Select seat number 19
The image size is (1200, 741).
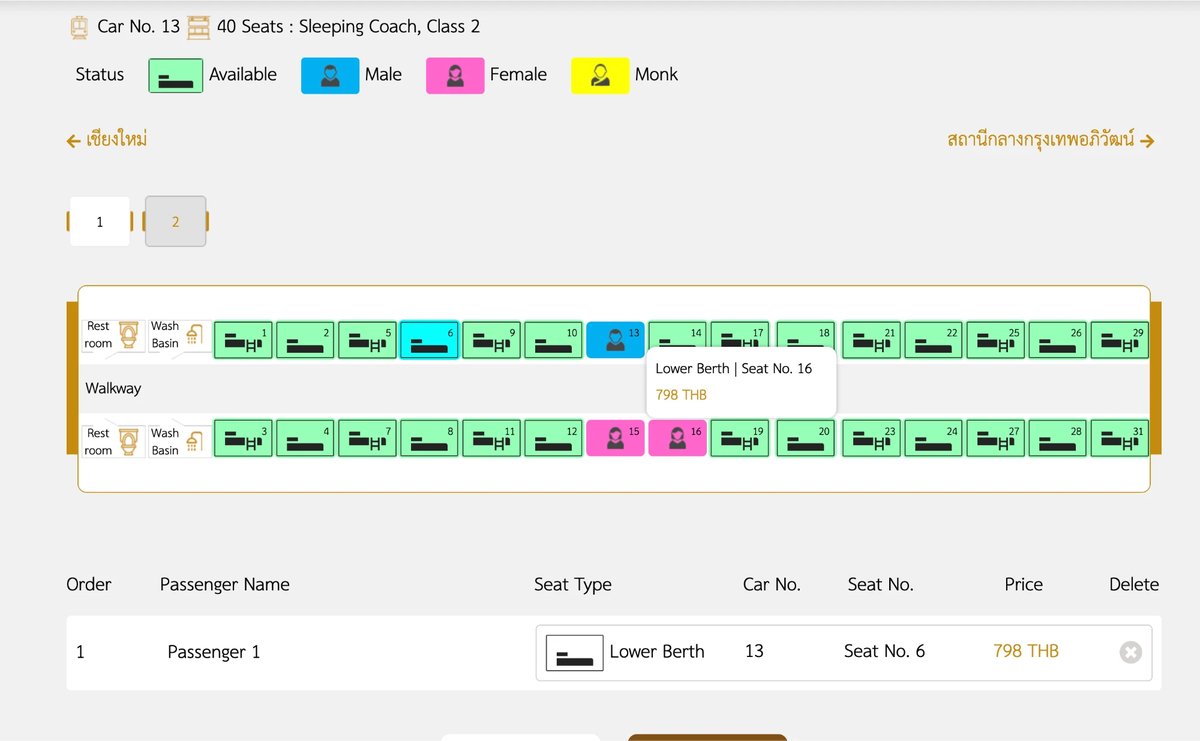(739, 438)
